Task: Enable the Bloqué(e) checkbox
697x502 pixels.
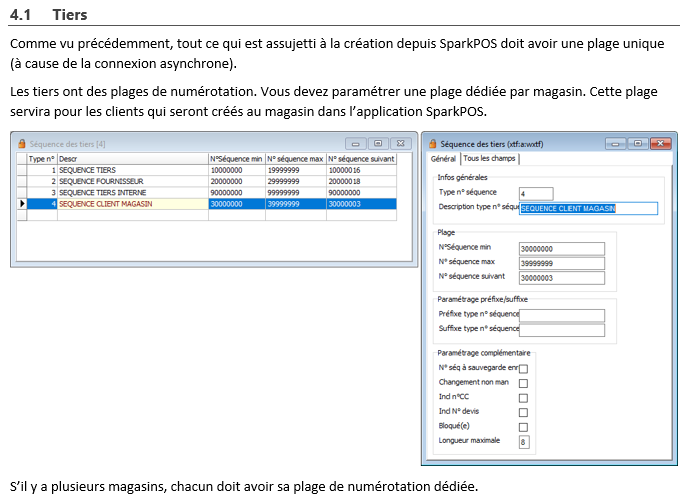Action: [x=523, y=427]
